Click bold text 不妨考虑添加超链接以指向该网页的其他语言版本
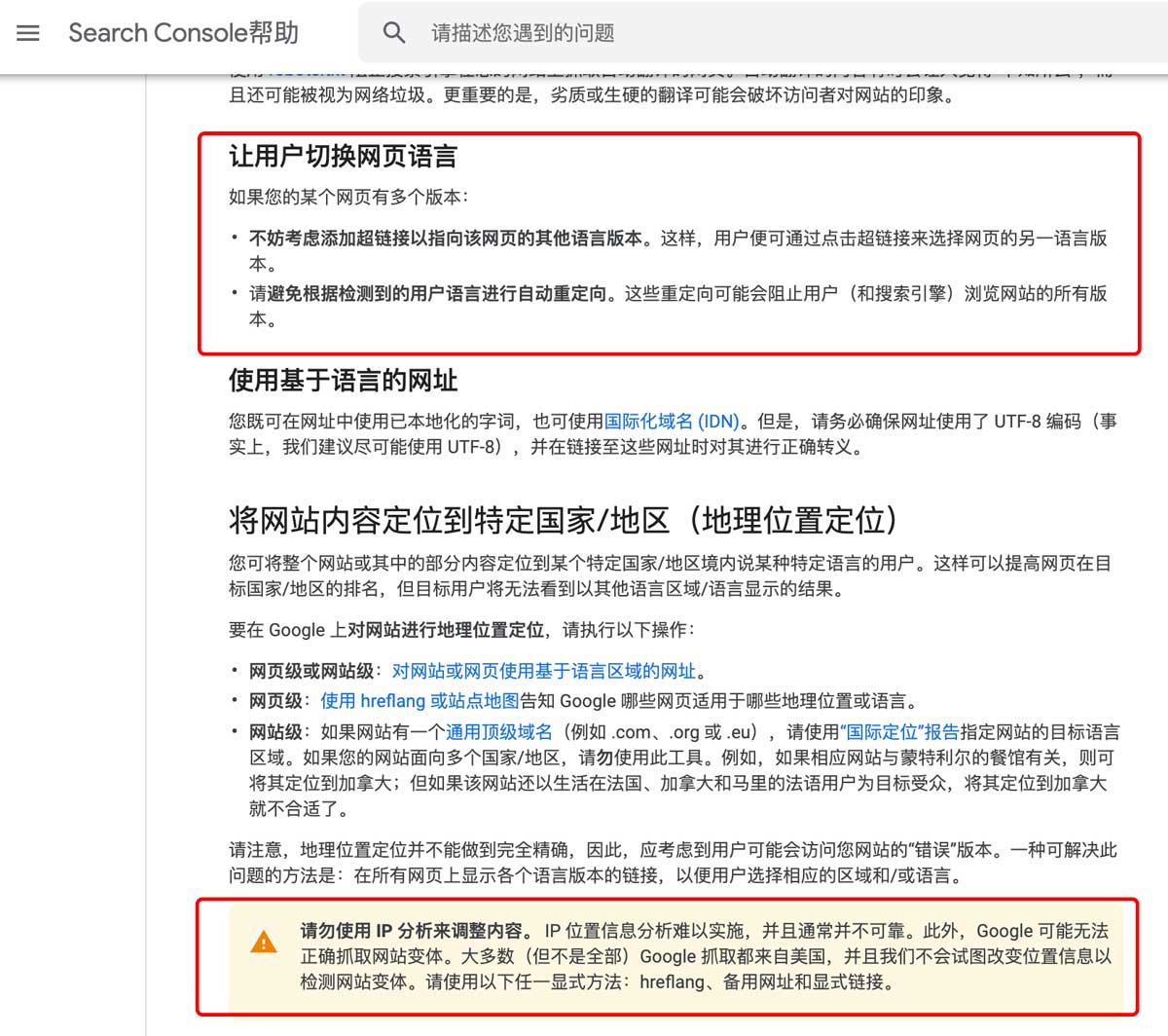Viewport: 1168px width, 1036px height. (446, 239)
